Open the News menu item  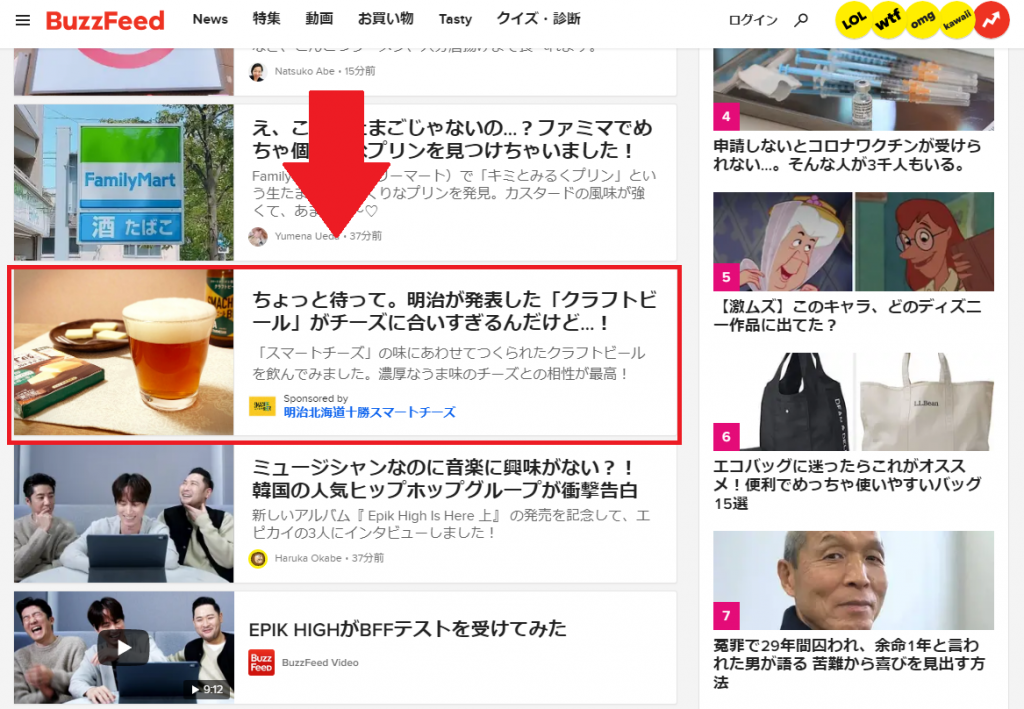pos(210,19)
